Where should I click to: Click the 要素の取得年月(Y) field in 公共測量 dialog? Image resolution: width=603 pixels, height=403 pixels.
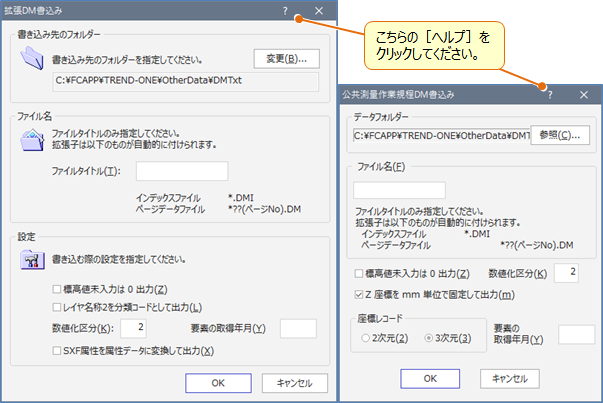click(x=576, y=334)
